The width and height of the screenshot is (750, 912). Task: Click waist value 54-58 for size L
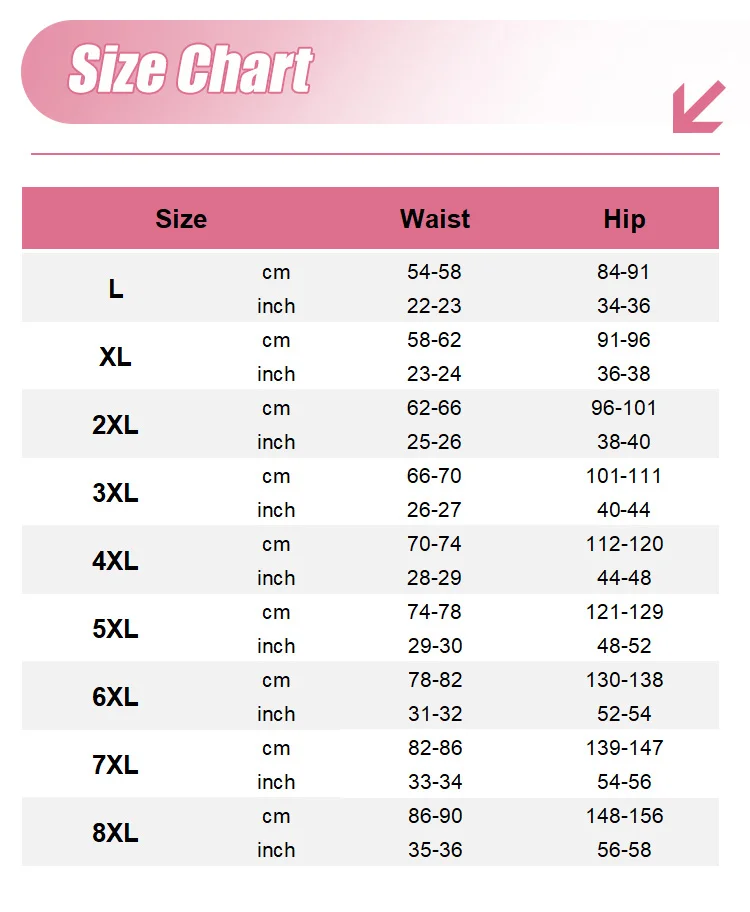coord(434,272)
